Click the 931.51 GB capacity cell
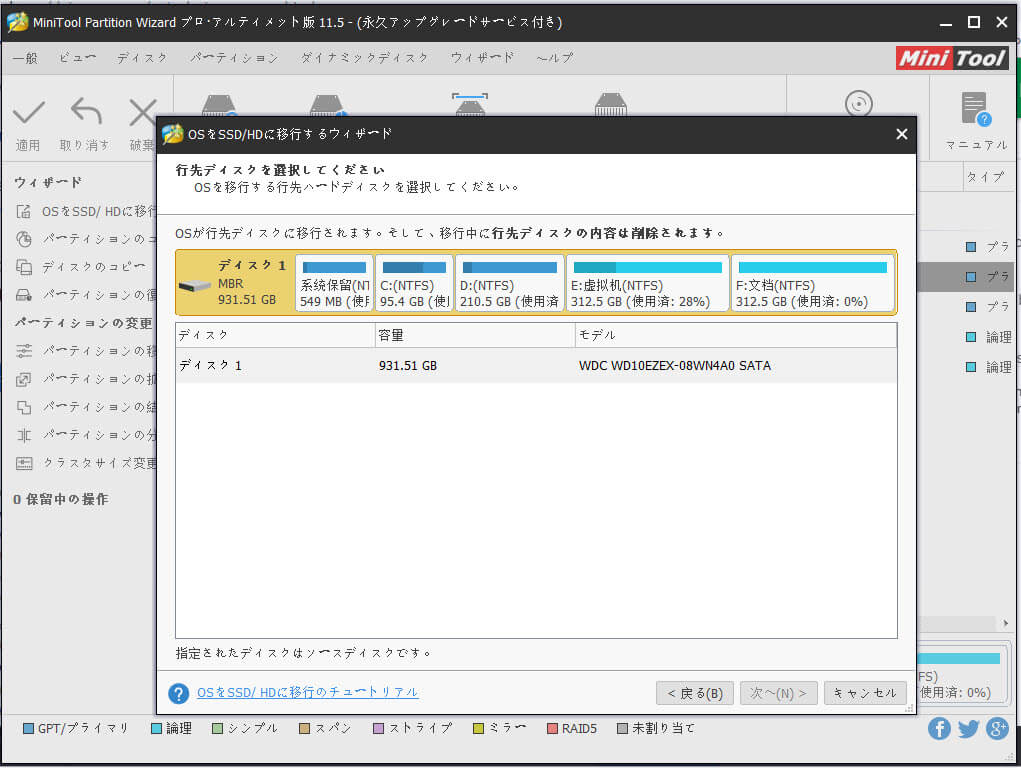The width and height of the screenshot is (1021, 768). (x=408, y=366)
